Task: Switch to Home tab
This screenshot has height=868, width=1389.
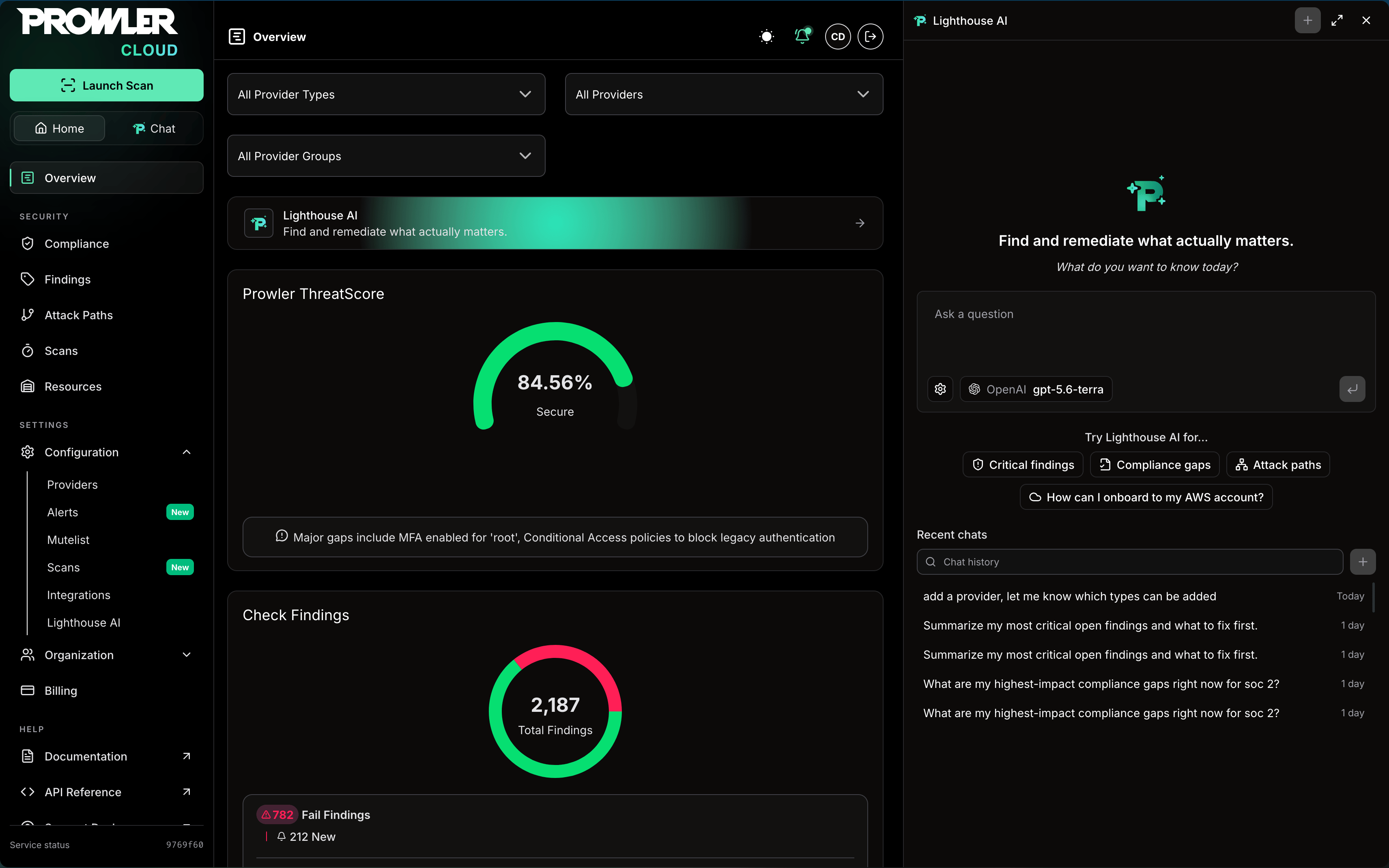Action: (60, 129)
